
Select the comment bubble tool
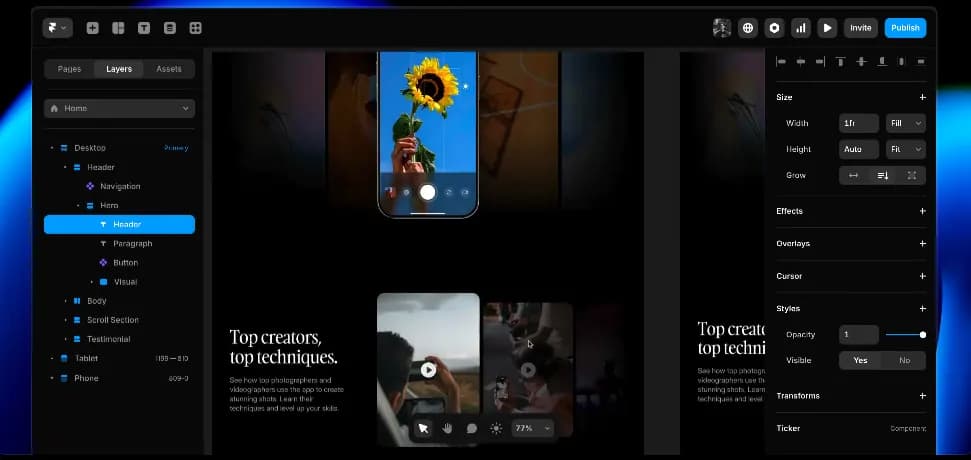[x=472, y=428]
